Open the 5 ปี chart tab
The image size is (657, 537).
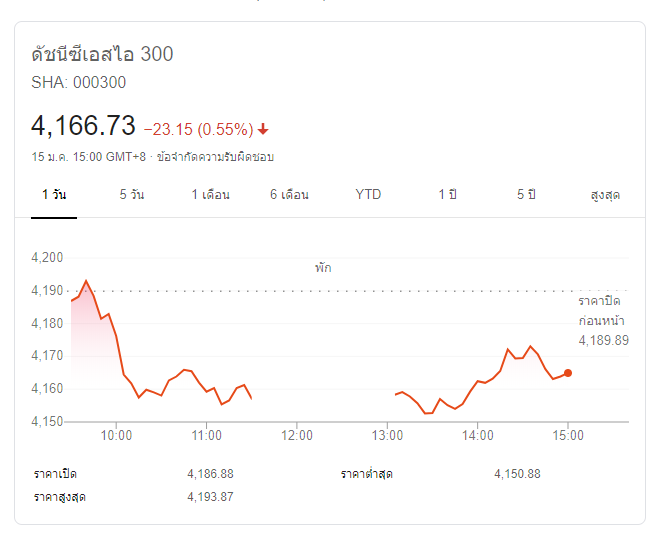(526, 194)
